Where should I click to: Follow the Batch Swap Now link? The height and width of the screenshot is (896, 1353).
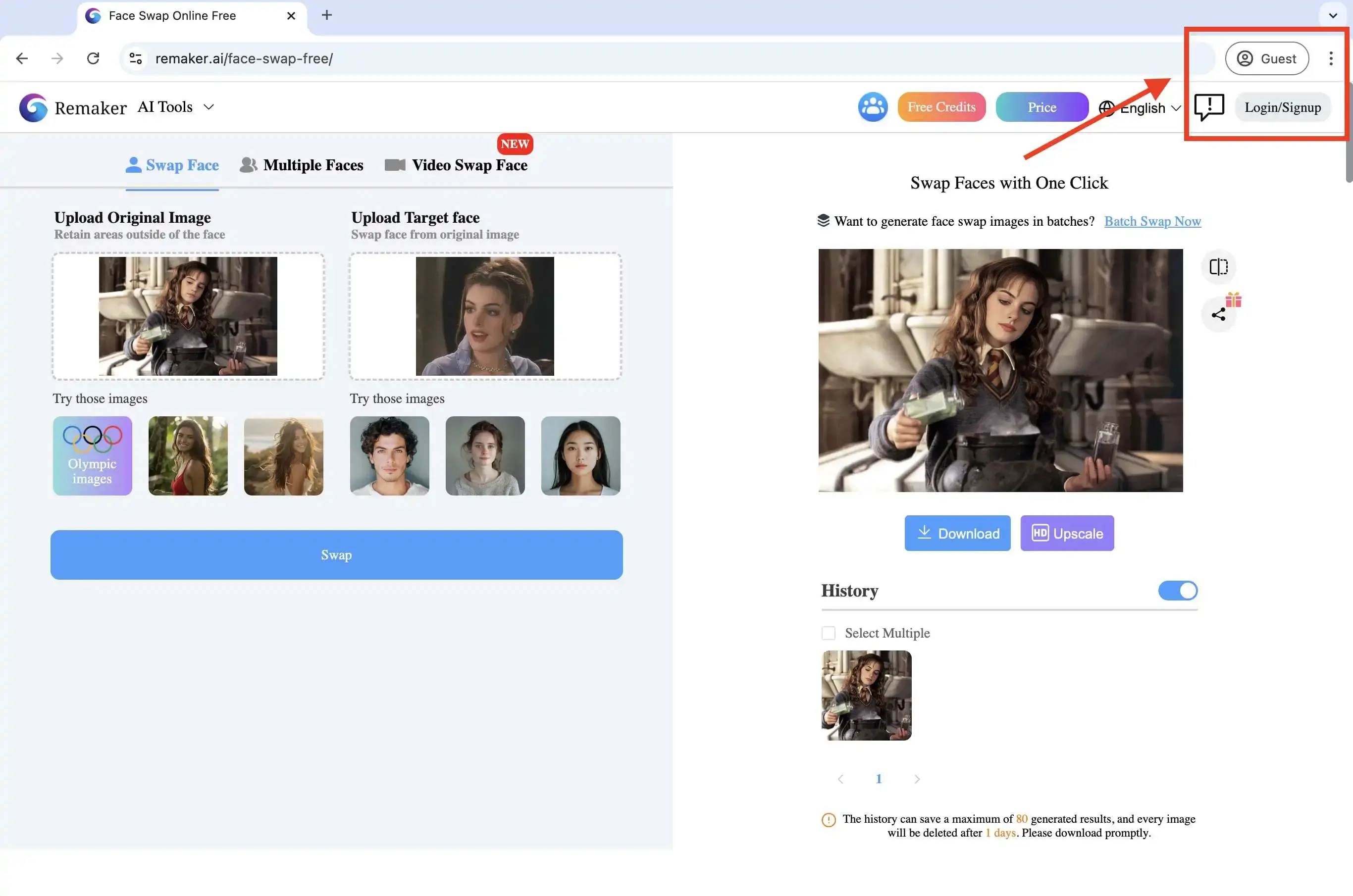1152,221
